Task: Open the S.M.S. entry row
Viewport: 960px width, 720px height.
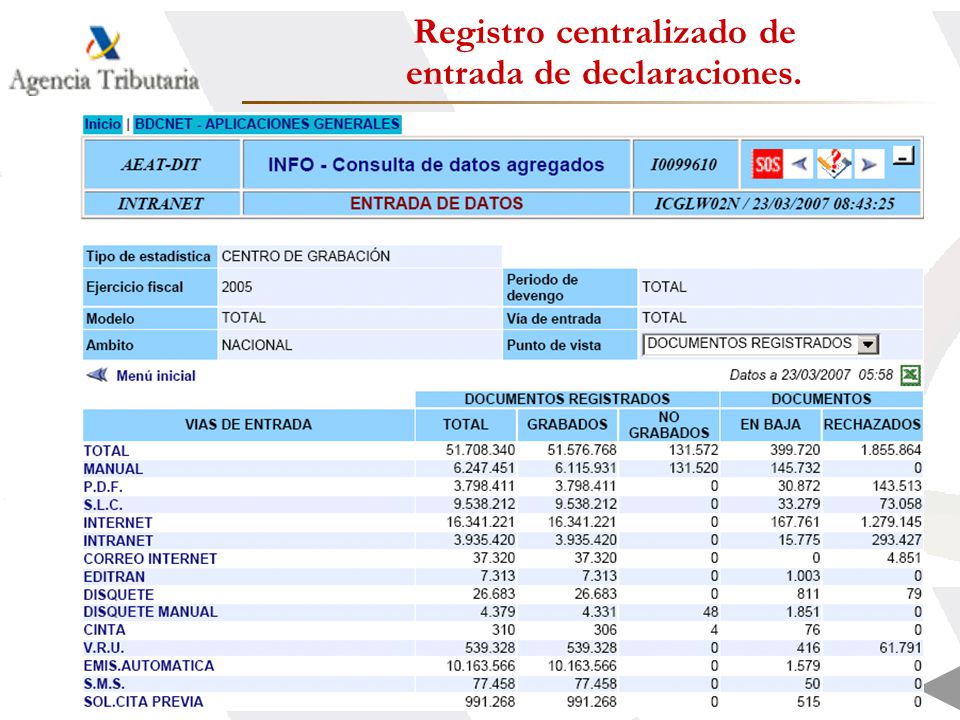Action: coord(104,683)
